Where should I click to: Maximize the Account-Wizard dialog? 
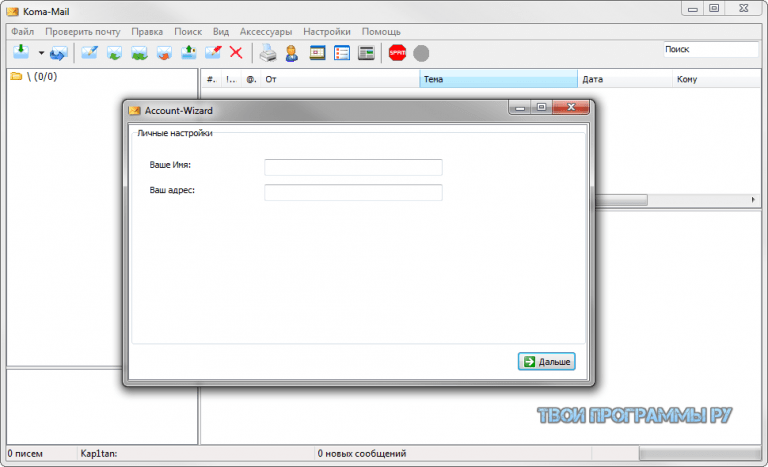541,107
